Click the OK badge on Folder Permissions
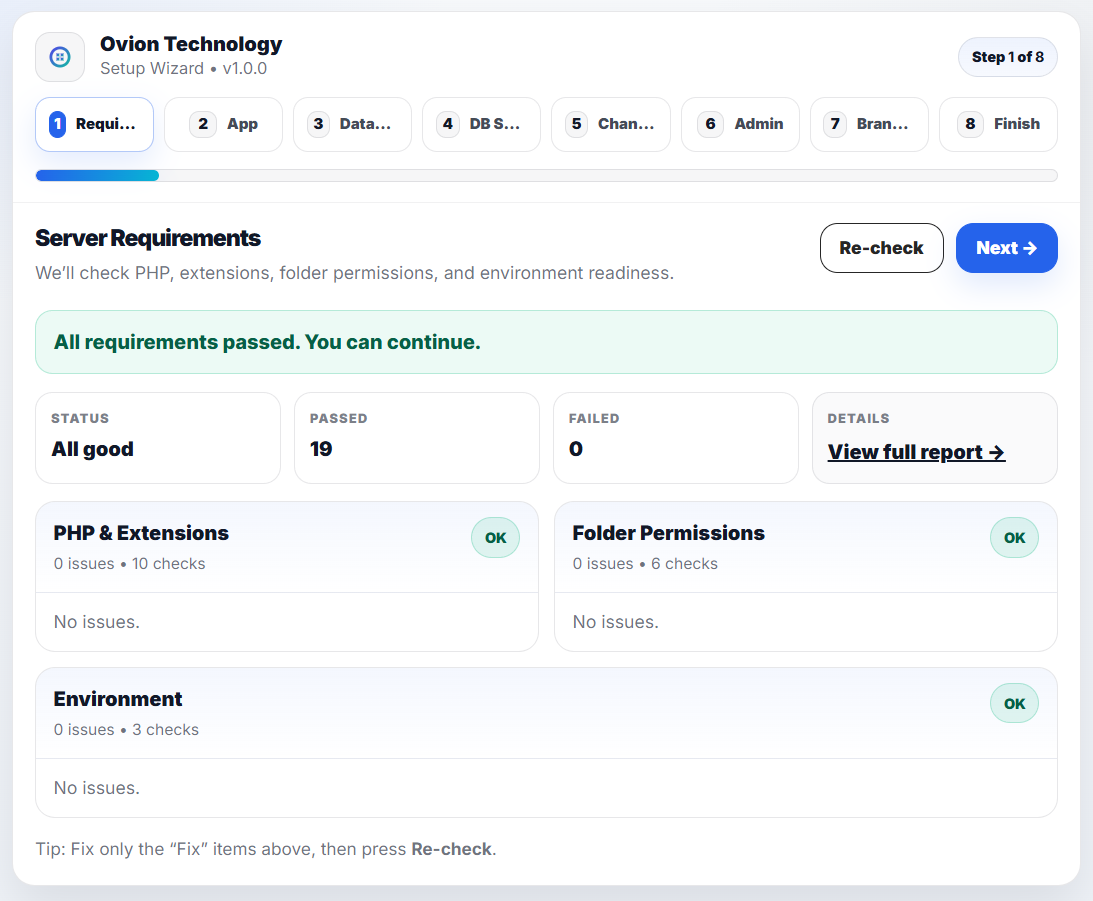The width and height of the screenshot is (1093, 901). tap(1014, 537)
